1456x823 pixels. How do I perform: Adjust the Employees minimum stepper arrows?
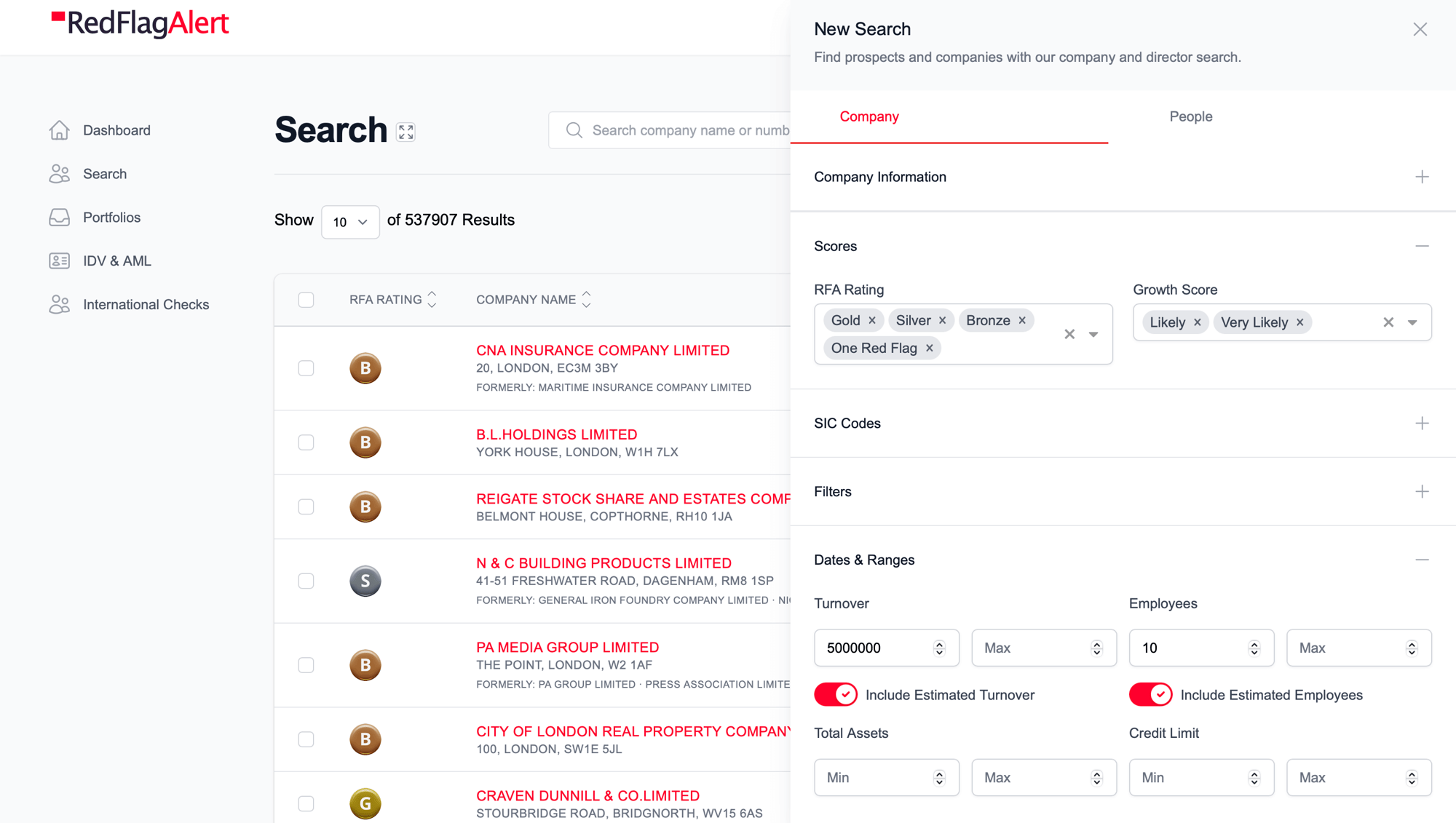click(1254, 648)
